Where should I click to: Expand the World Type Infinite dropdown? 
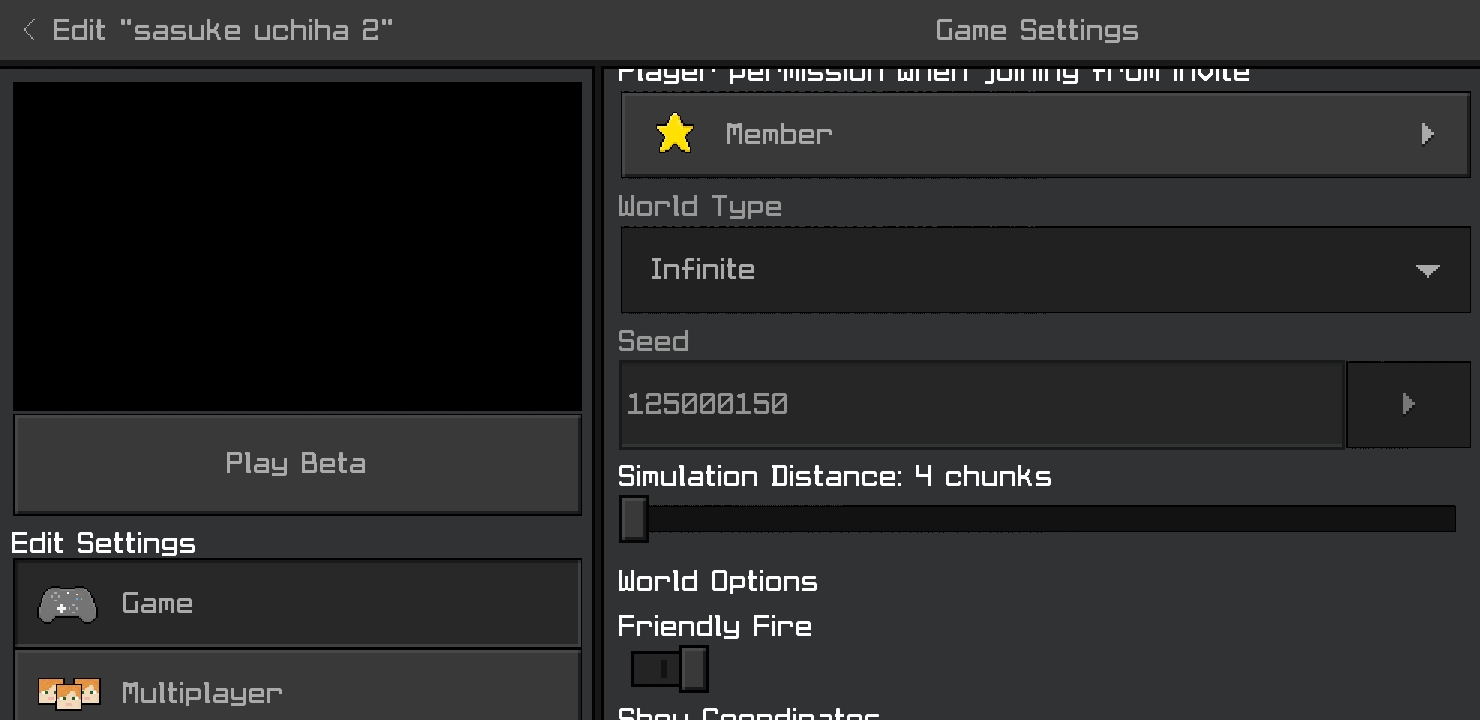1045,270
